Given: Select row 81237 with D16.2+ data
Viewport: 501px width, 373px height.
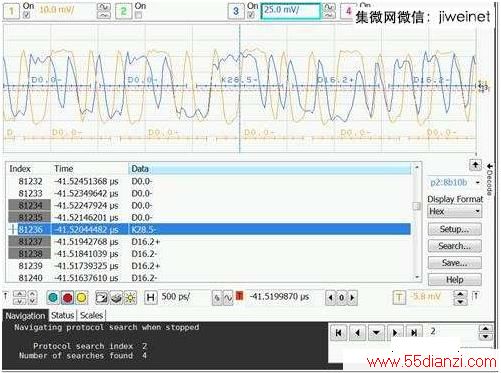Looking at the screenshot, I should (x=209, y=242).
